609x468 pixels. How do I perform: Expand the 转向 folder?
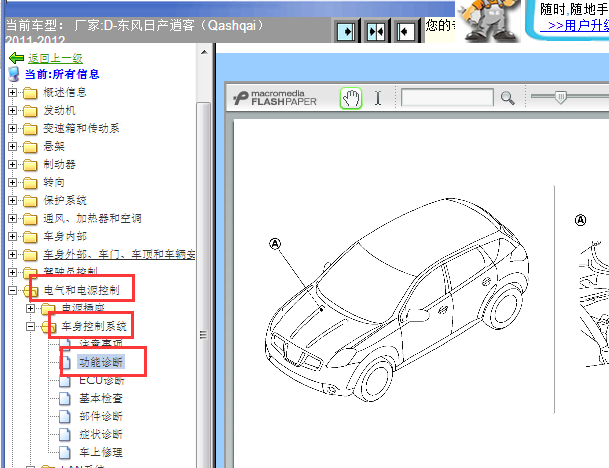click(12, 182)
